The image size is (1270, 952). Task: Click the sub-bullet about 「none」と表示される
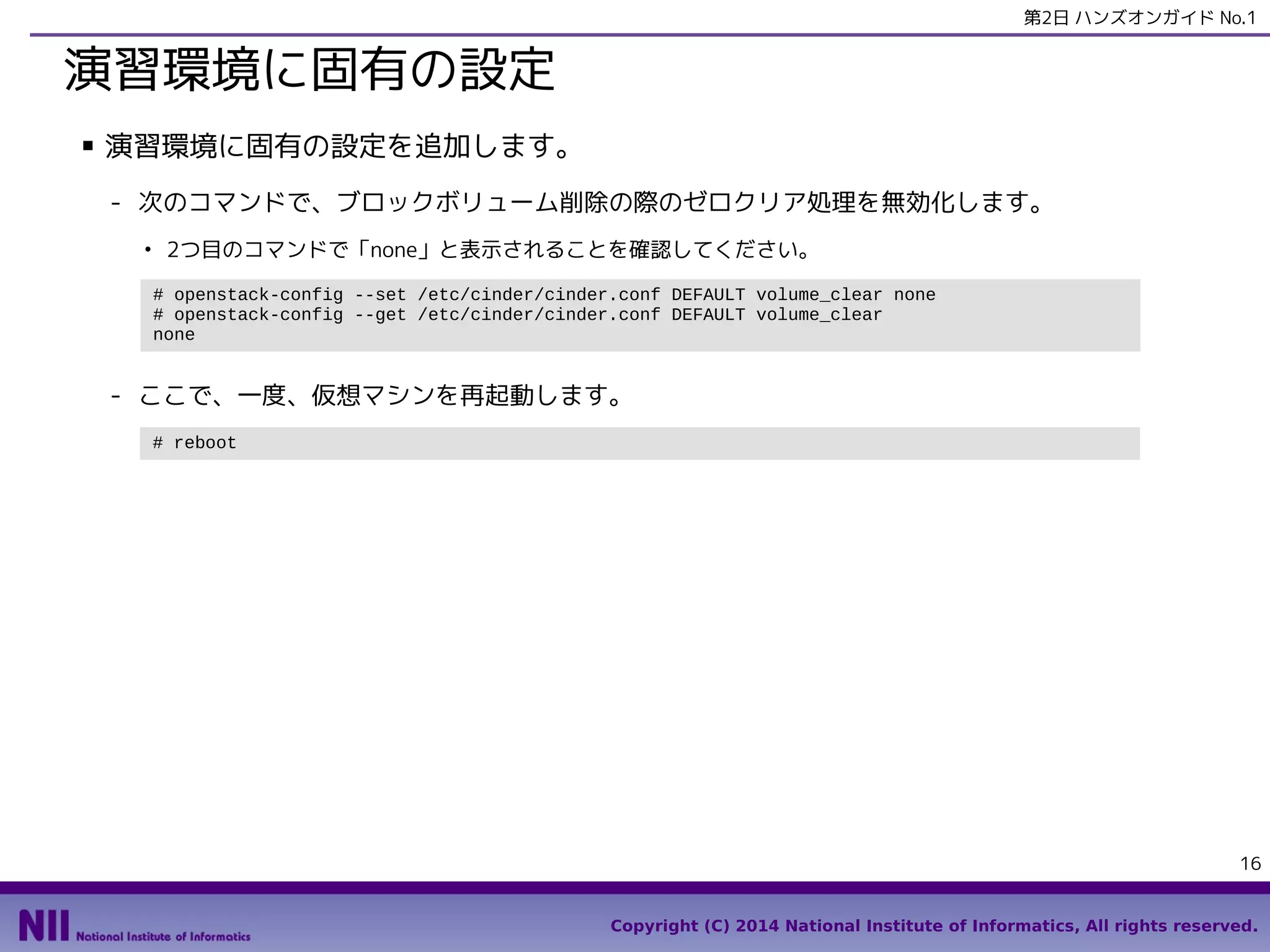coord(488,250)
